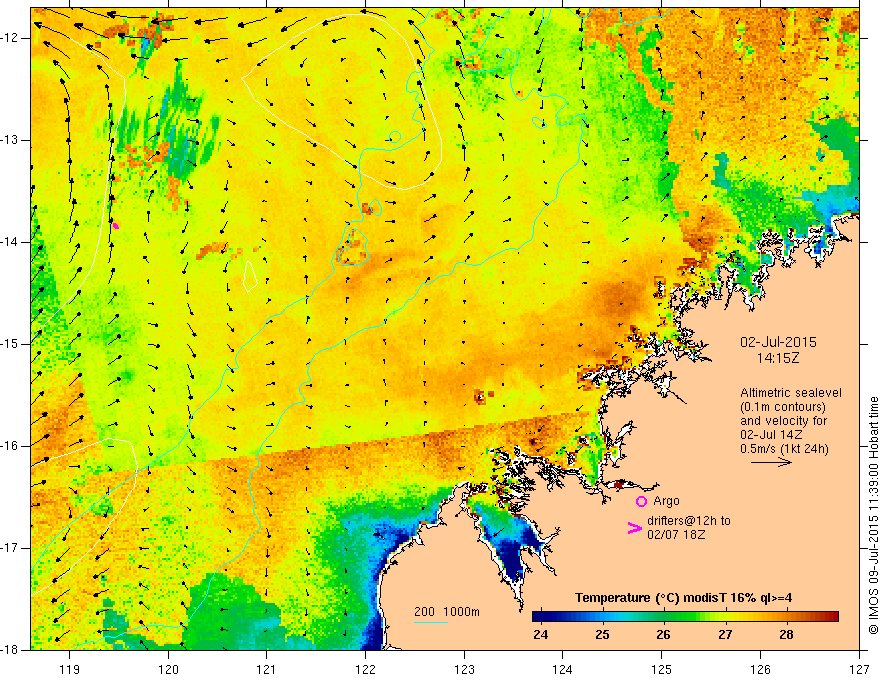The width and height of the screenshot is (880, 680).
Task: Click the cyan isobath legend line under 200 1000m
Action: [x=430, y=622]
